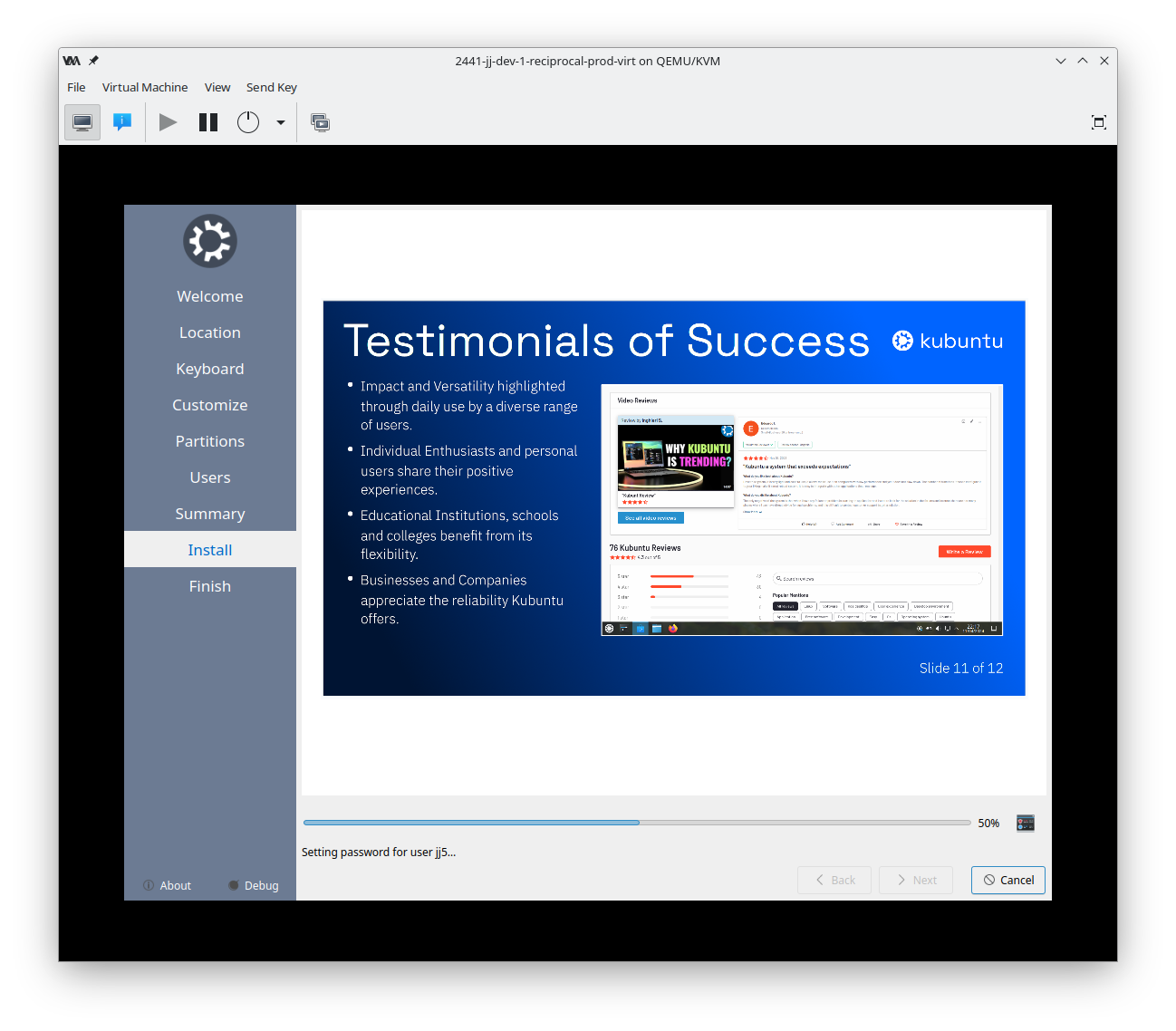Open the shutdown options dropdown arrow
The width and height of the screenshot is (1176, 1031).
281,122
